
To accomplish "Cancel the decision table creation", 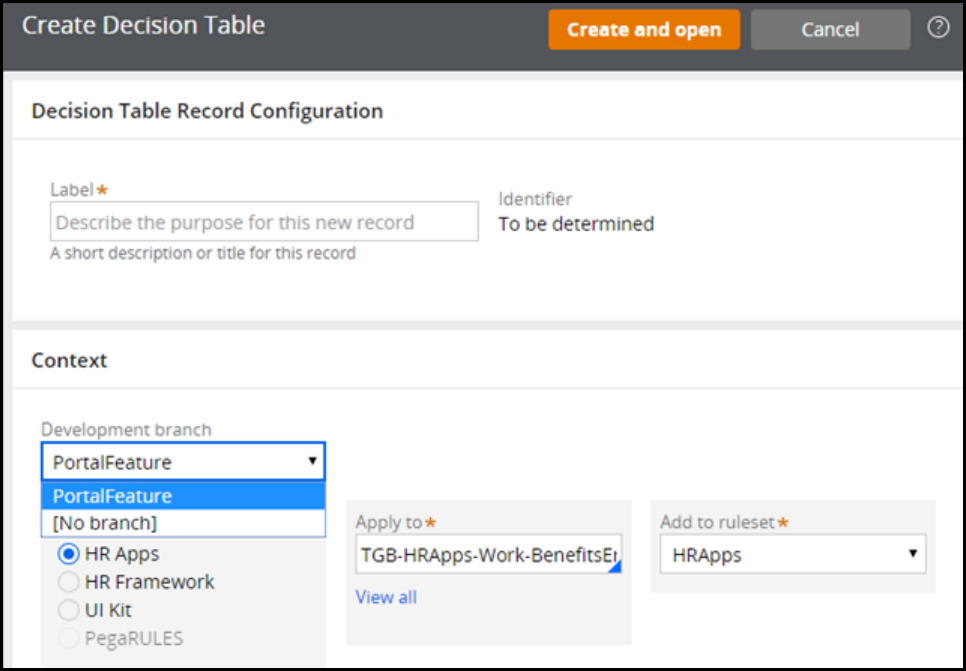I will pyautogui.click(x=830, y=30).
